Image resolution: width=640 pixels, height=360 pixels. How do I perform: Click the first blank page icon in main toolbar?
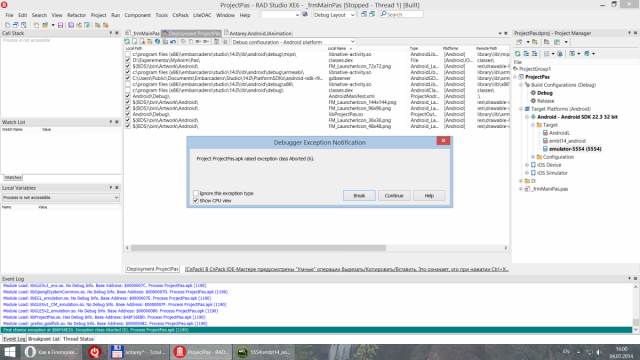coord(7,25)
